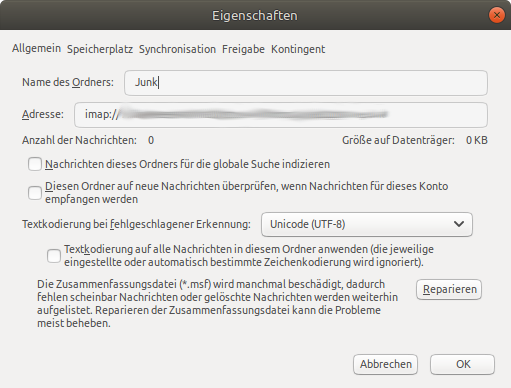This screenshot has height=388, width=511.
Task: Click the 'Adresse:' label
Action: [x=43, y=114]
